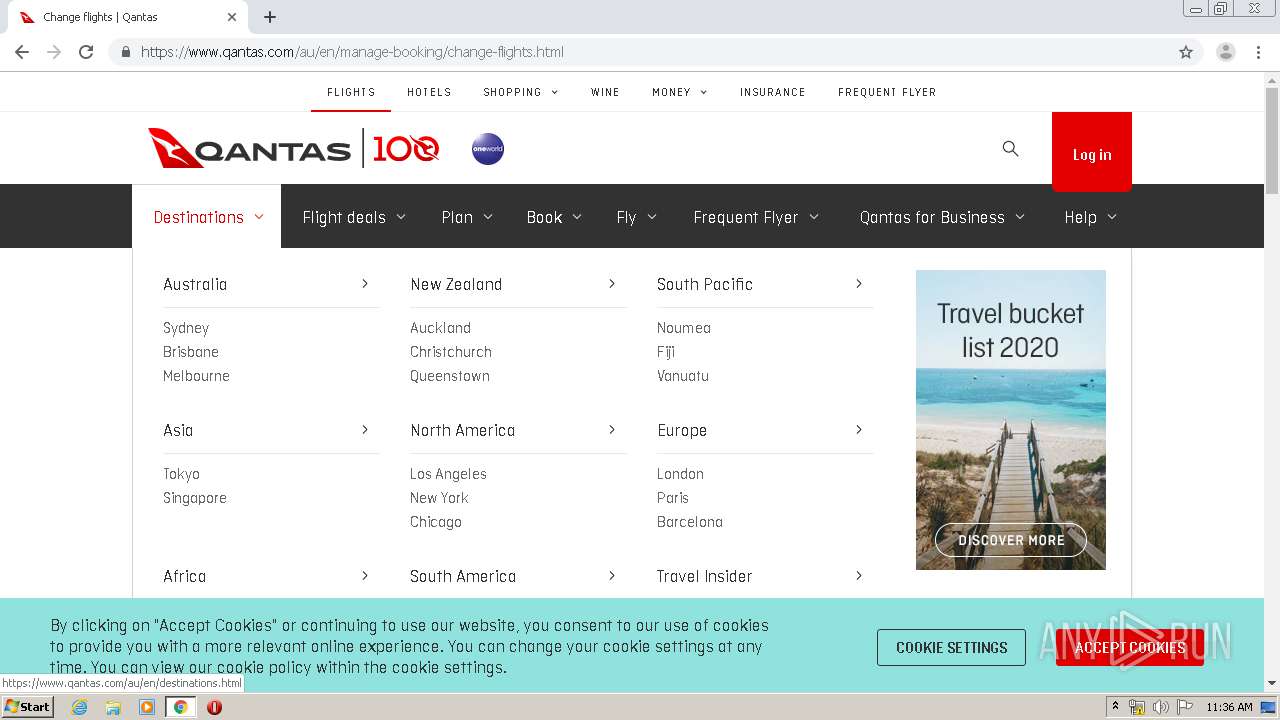Screen dimensions: 1280x720
Task: Open the Money dropdown in top bar
Action: pyautogui.click(x=680, y=92)
